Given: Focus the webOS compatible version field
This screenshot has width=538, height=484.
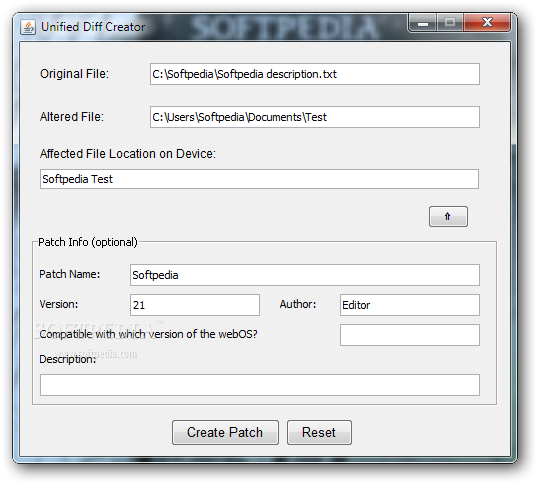Looking at the screenshot, I should [x=410, y=335].
